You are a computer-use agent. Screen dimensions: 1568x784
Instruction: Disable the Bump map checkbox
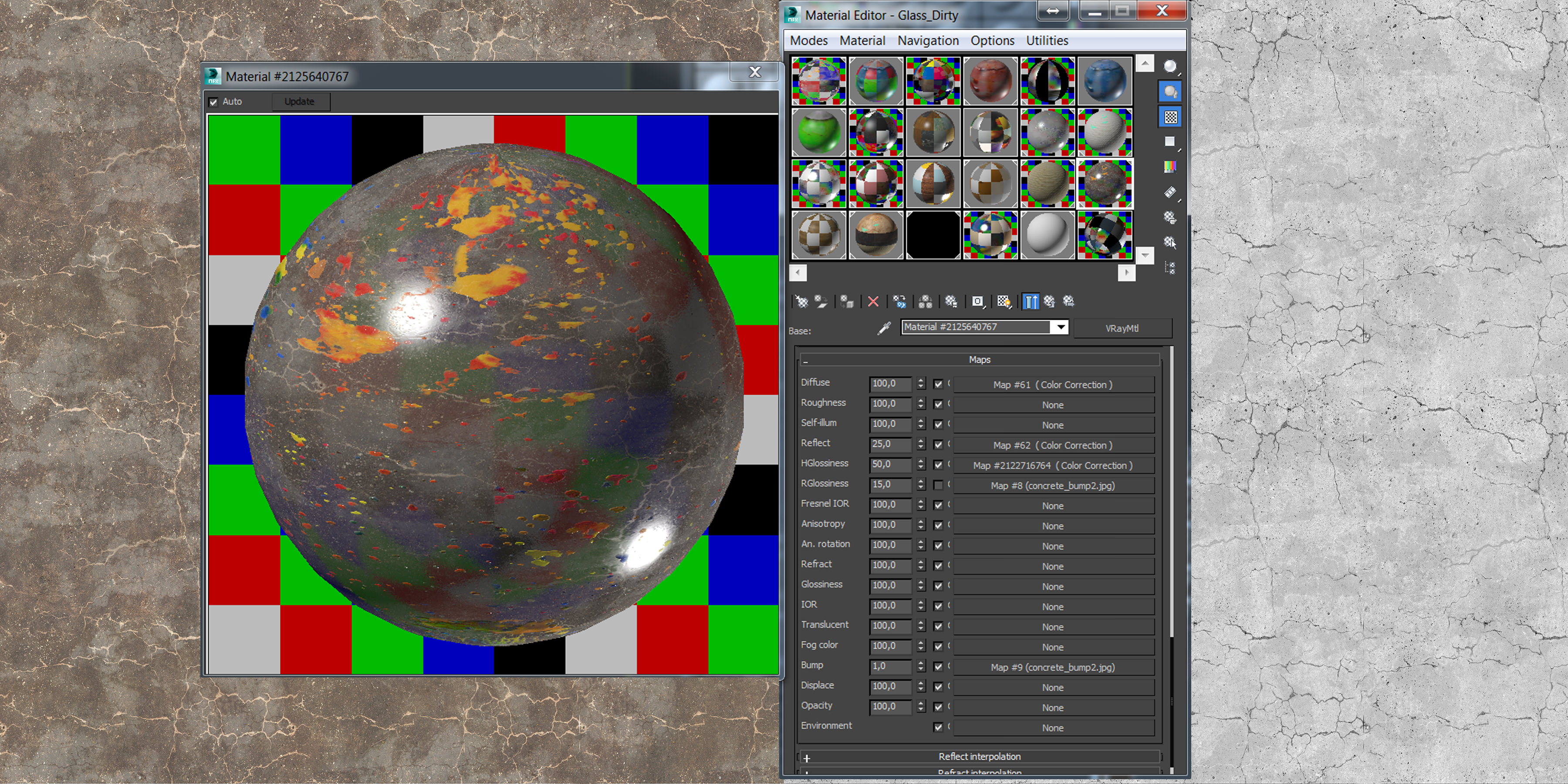coord(938,666)
